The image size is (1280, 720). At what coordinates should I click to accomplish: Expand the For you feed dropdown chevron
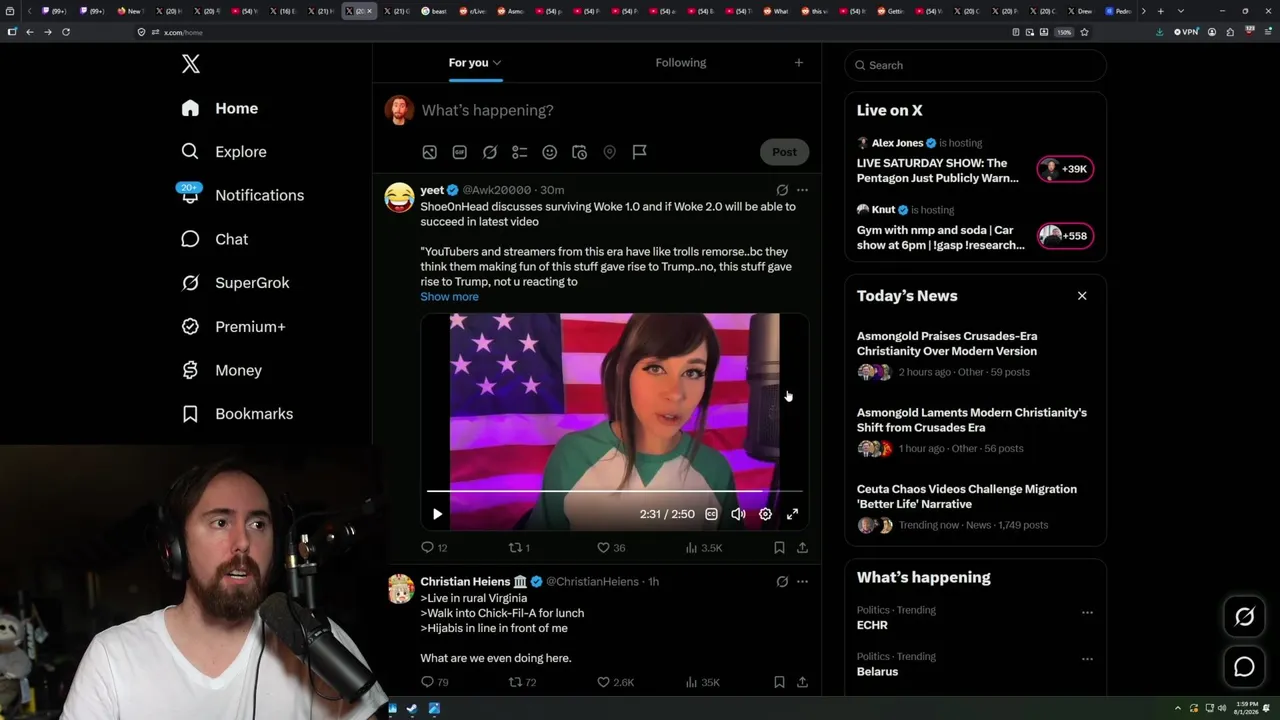tap(497, 63)
